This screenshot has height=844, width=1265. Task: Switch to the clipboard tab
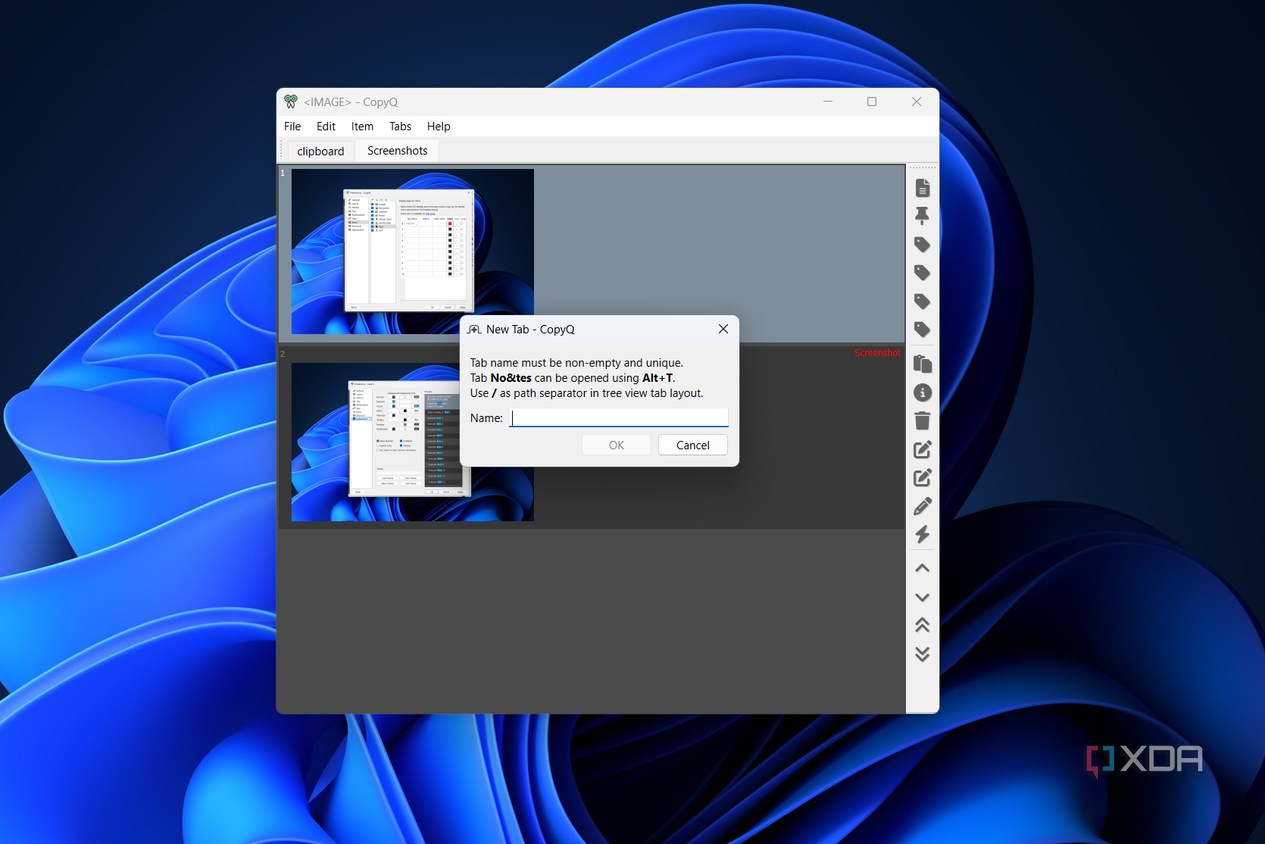point(320,151)
